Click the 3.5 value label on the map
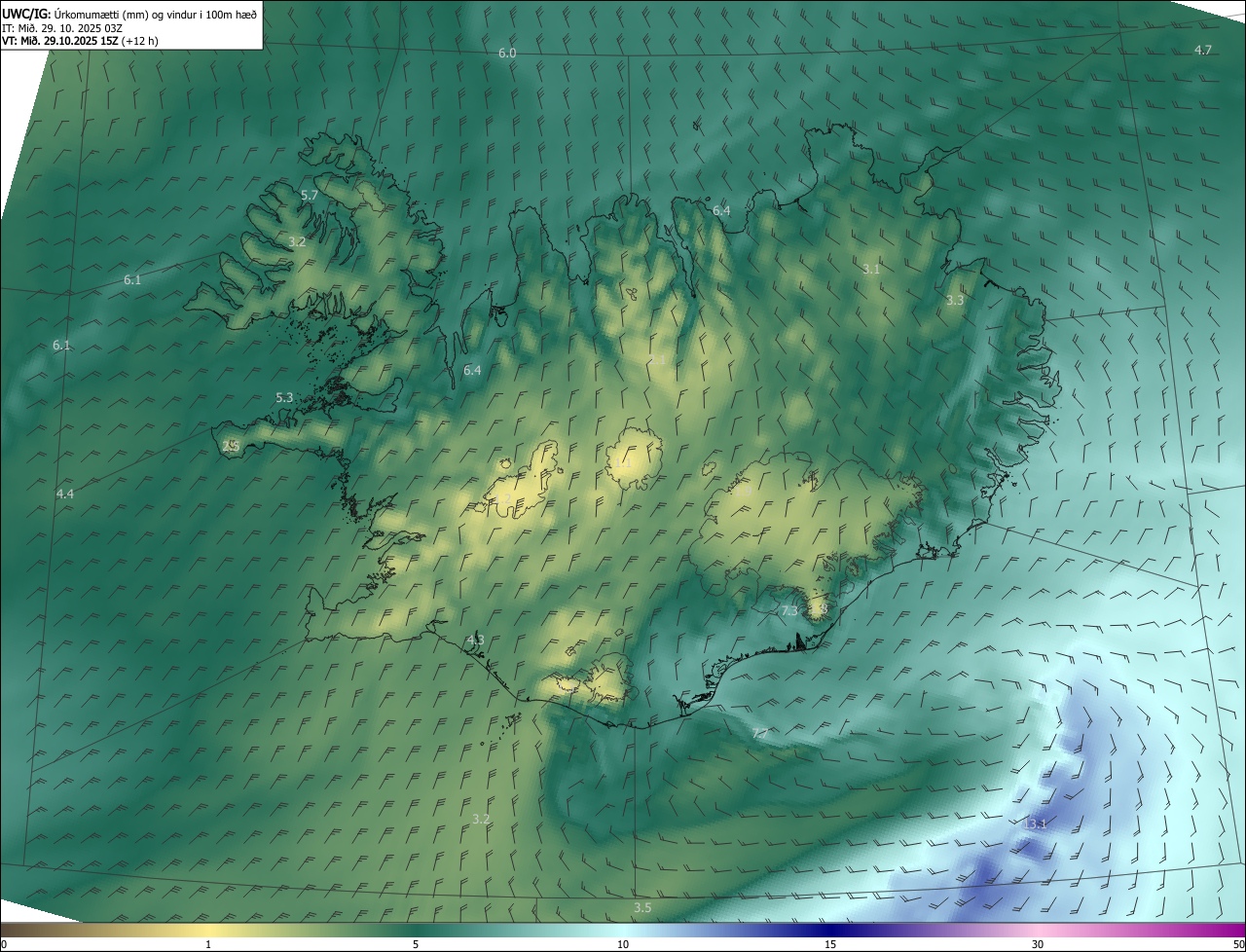Image resolution: width=1246 pixels, height=952 pixels. pos(642,907)
